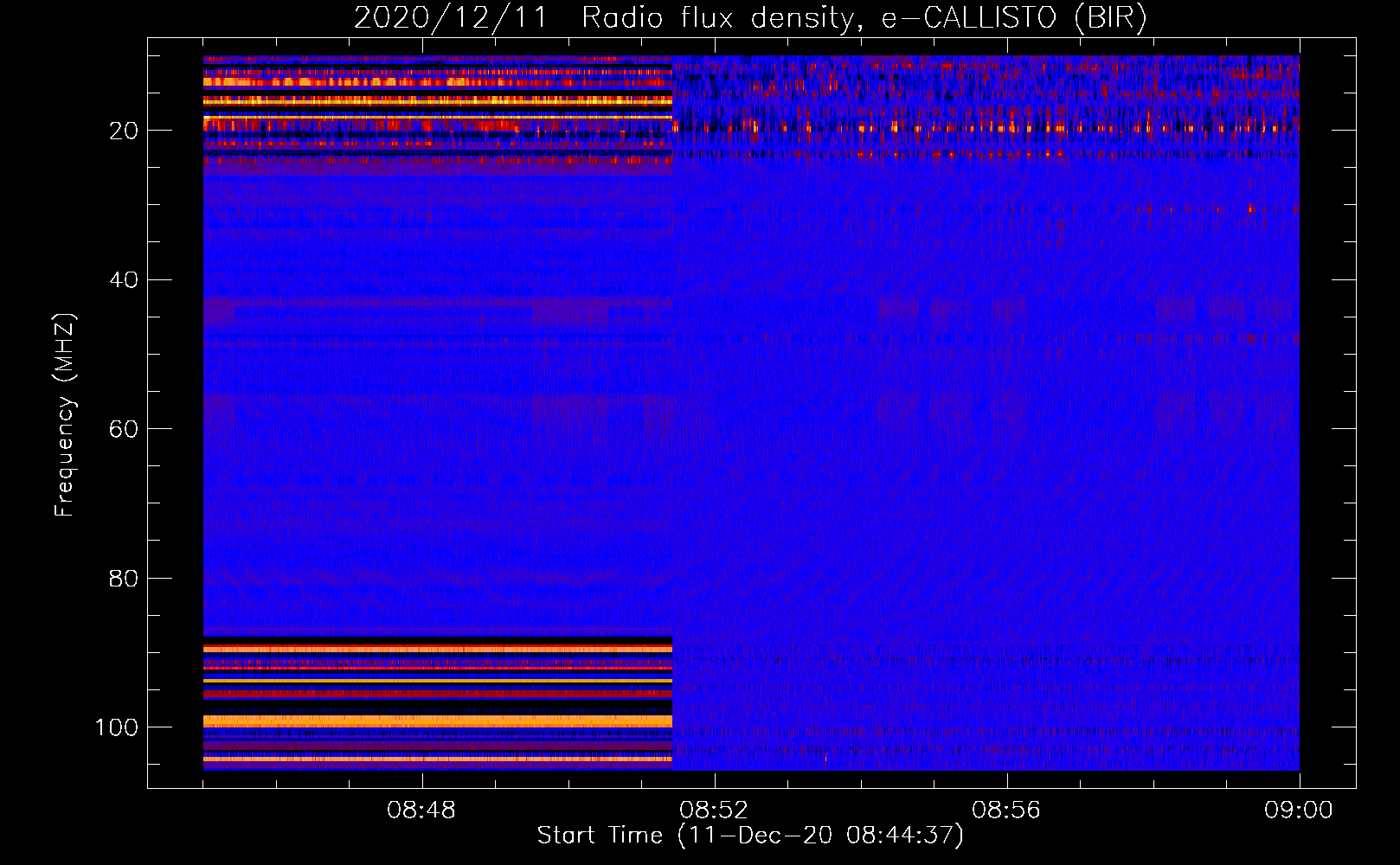Click the '60' frequency tick label

click(124, 429)
